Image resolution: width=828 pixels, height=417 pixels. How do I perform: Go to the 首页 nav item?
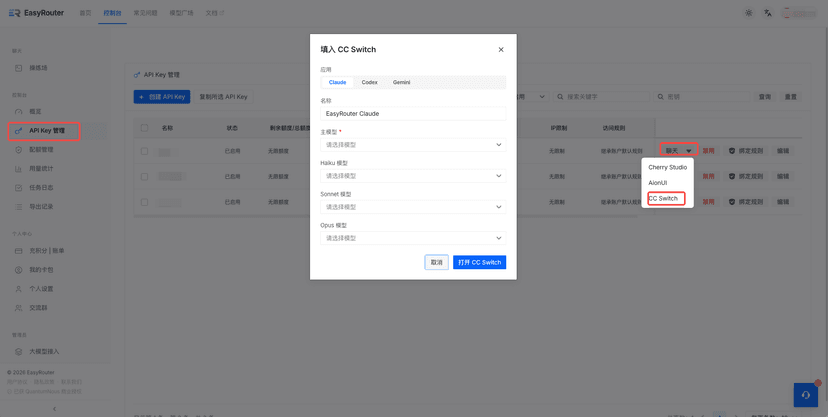pos(85,13)
